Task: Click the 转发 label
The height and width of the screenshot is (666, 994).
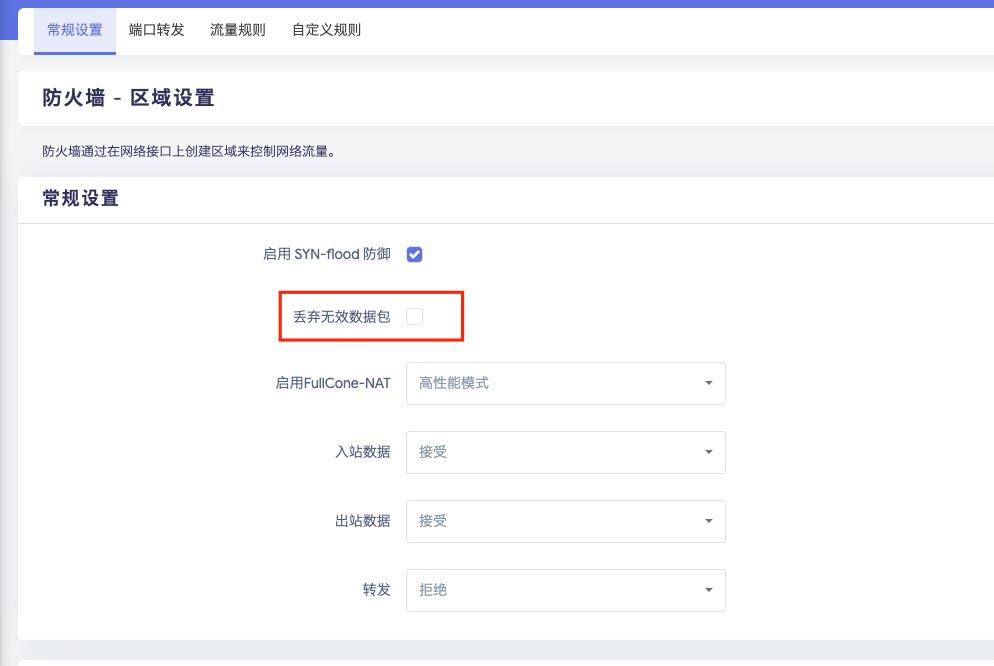Action: tap(377, 591)
